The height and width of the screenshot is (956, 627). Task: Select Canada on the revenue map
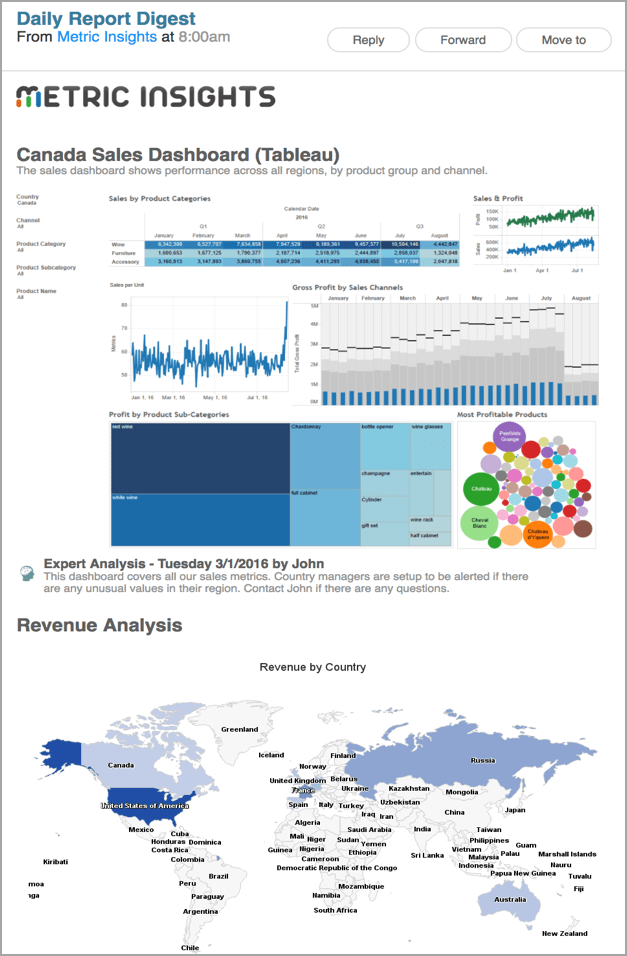coord(121,765)
